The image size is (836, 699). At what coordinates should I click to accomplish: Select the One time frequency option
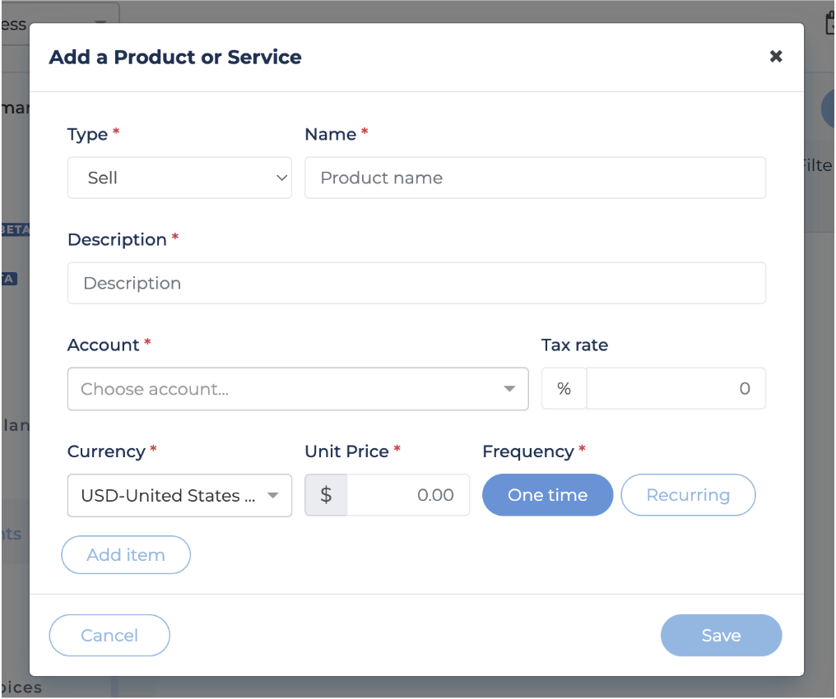coord(547,495)
